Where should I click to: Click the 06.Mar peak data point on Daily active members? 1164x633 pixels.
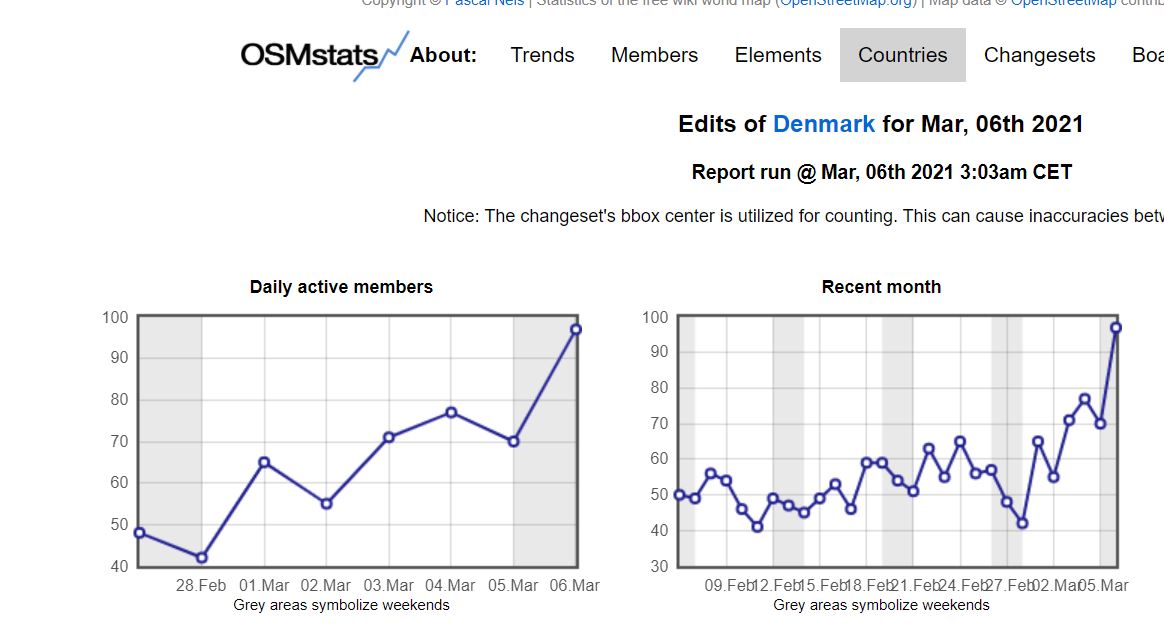tap(575, 328)
